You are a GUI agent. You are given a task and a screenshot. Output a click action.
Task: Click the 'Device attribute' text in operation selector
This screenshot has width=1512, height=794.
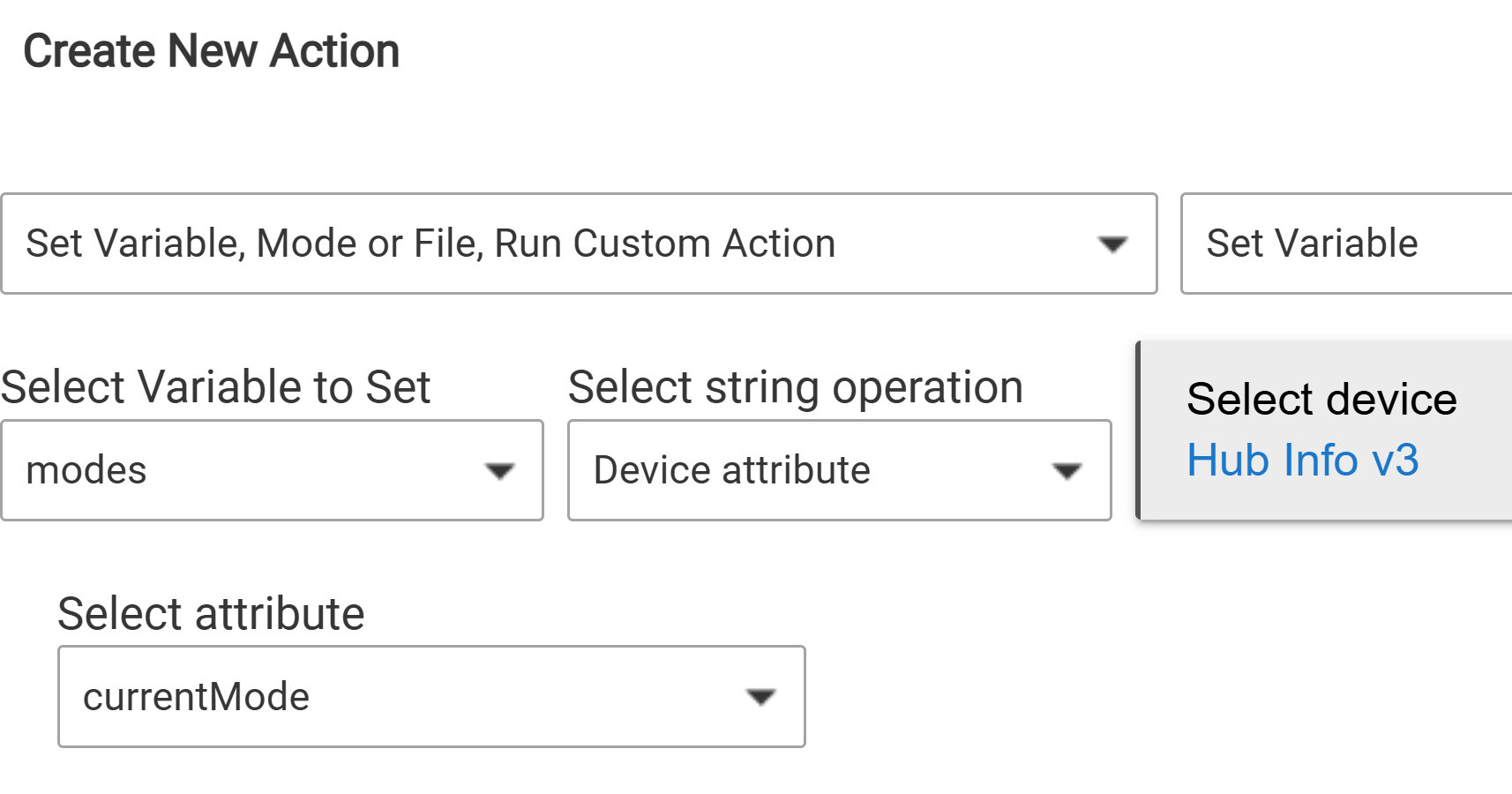point(731,470)
